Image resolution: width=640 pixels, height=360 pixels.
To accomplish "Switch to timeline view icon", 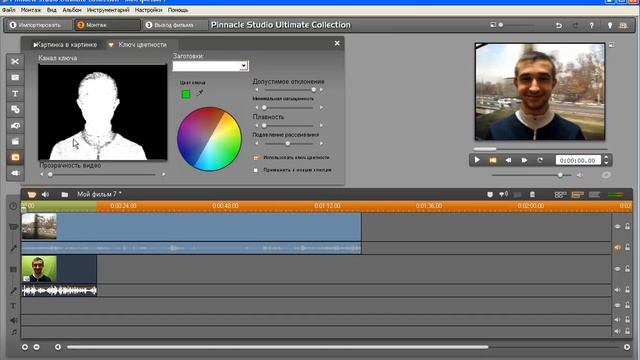I will [577, 195].
